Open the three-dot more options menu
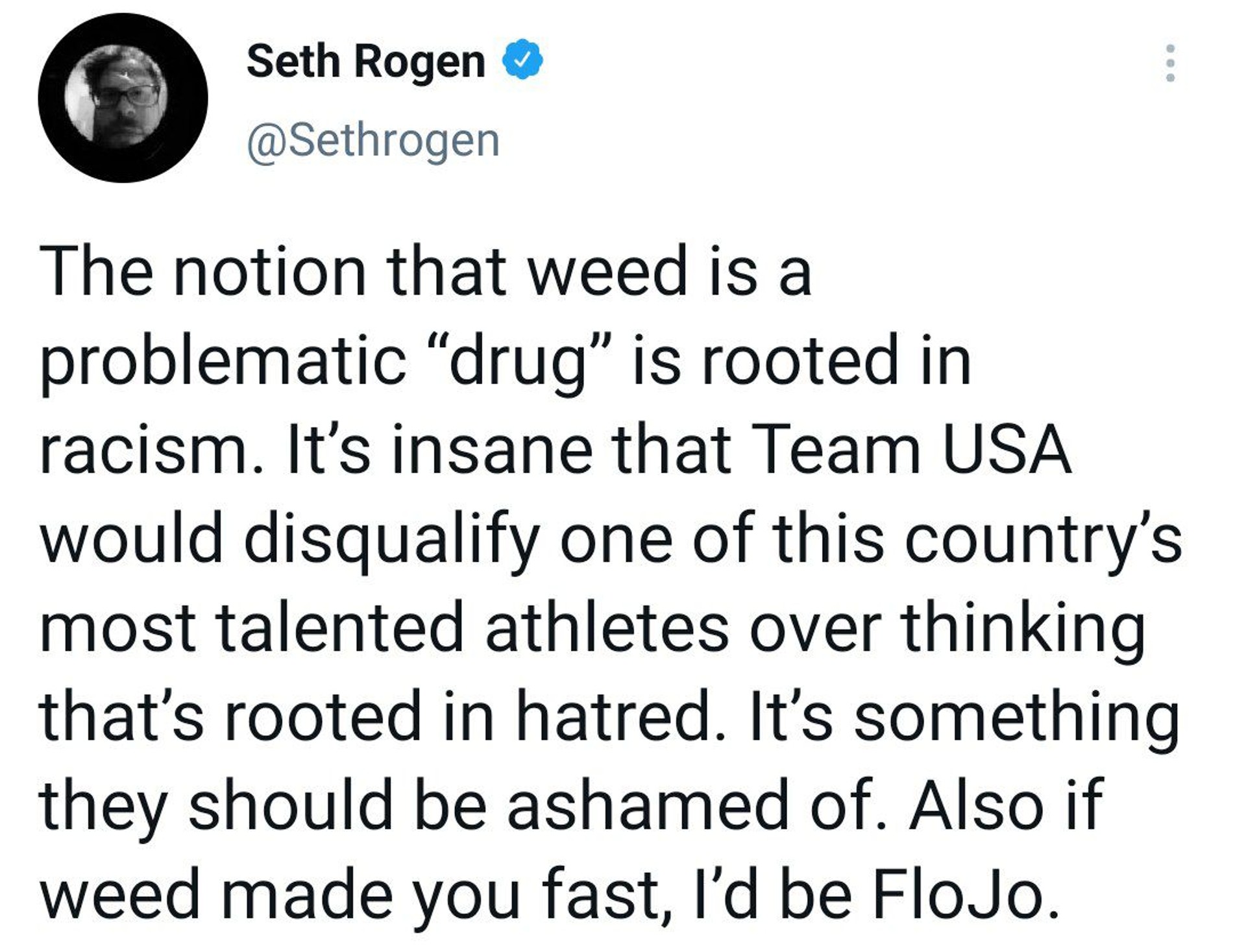Viewport: 1233px width, 952px height. 1170,63
